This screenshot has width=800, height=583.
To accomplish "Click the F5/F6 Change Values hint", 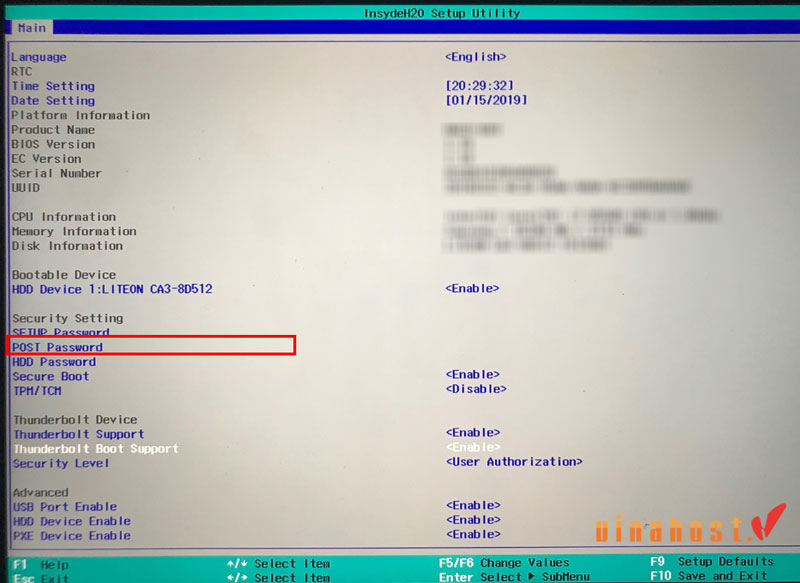I will [504, 563].
